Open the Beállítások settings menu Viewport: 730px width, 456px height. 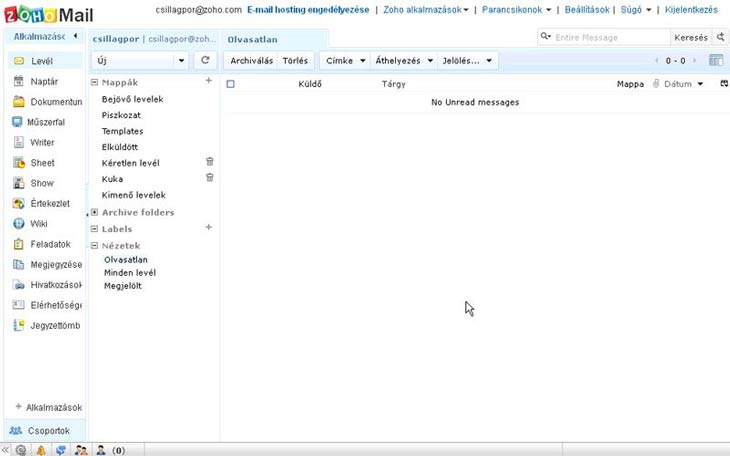[x=590, y=10]
